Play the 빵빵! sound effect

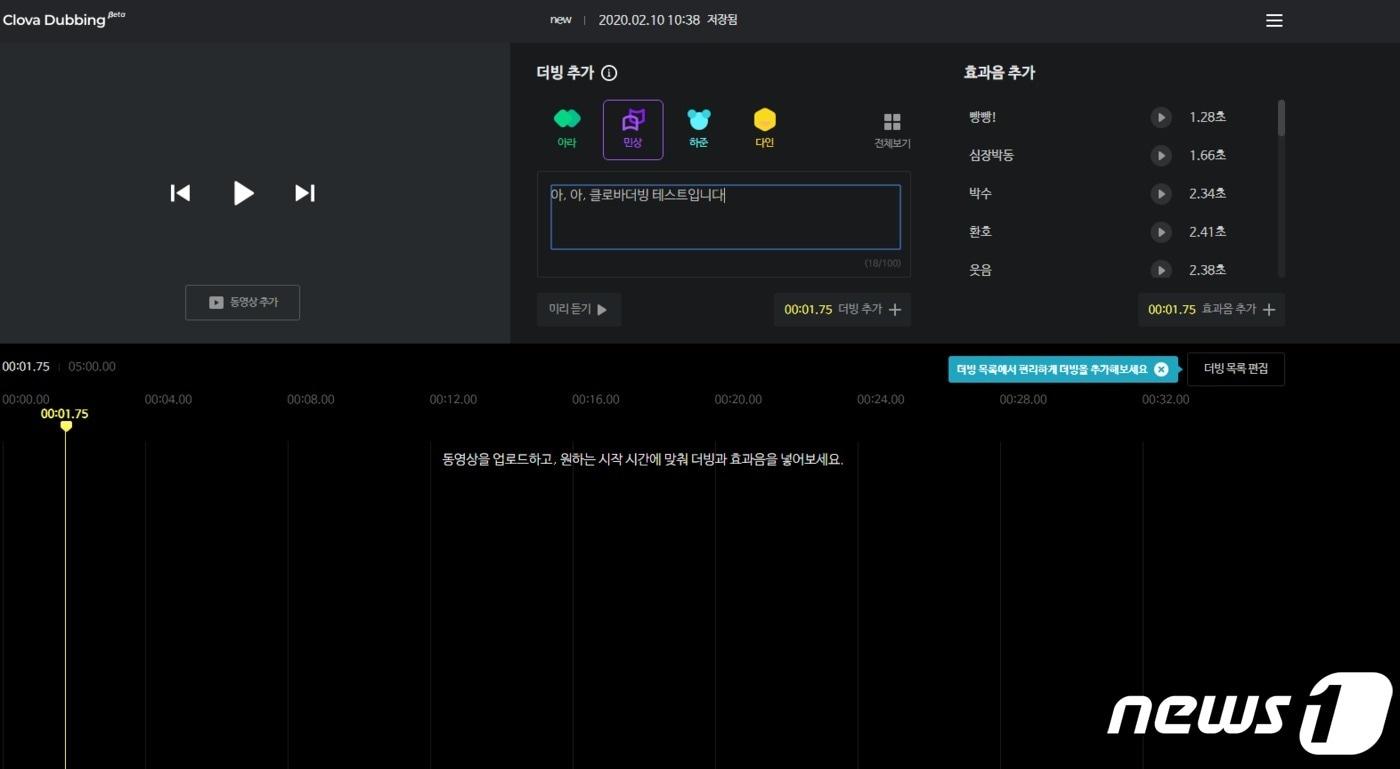[1160, 117]
